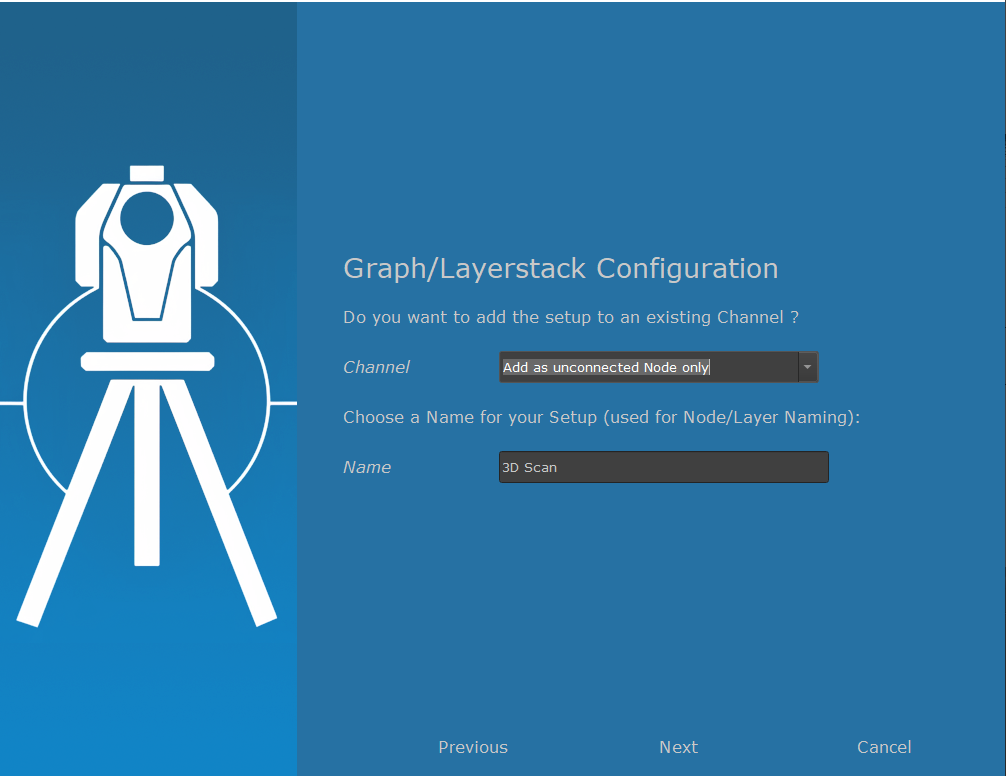The image size is (1006, 776).
Task: Click the 'add the setup to an existing Channel' question
Action: pyautogui.click(x=570, y=317)
